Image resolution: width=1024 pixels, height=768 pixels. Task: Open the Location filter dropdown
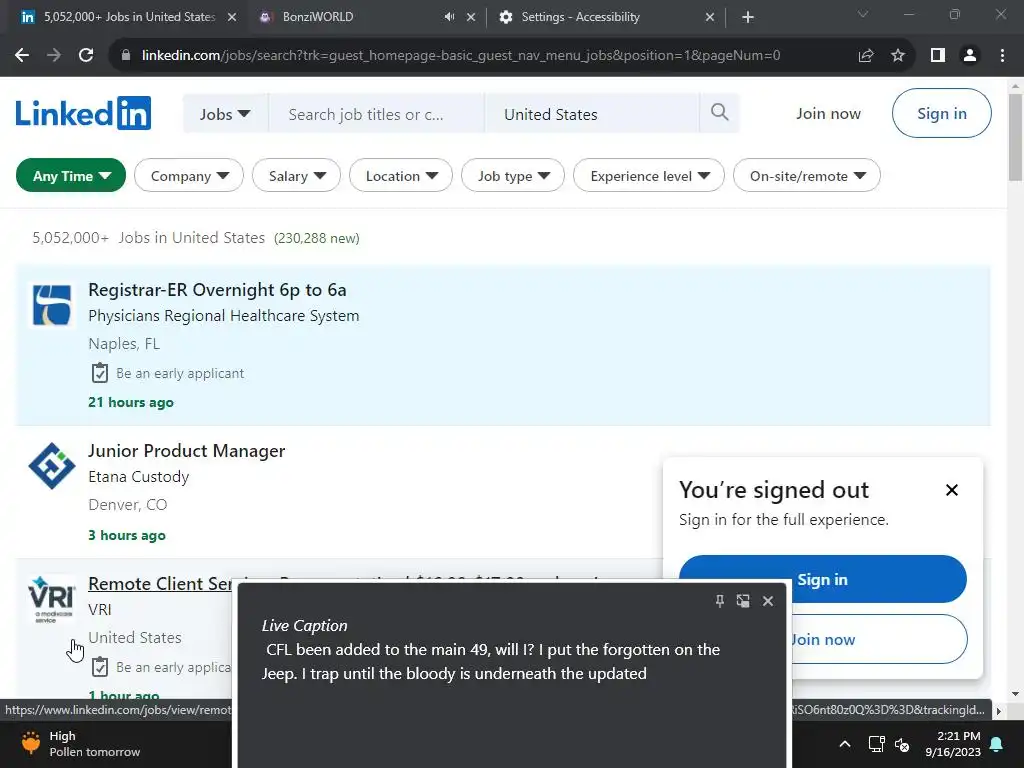[x=401, y=176]
